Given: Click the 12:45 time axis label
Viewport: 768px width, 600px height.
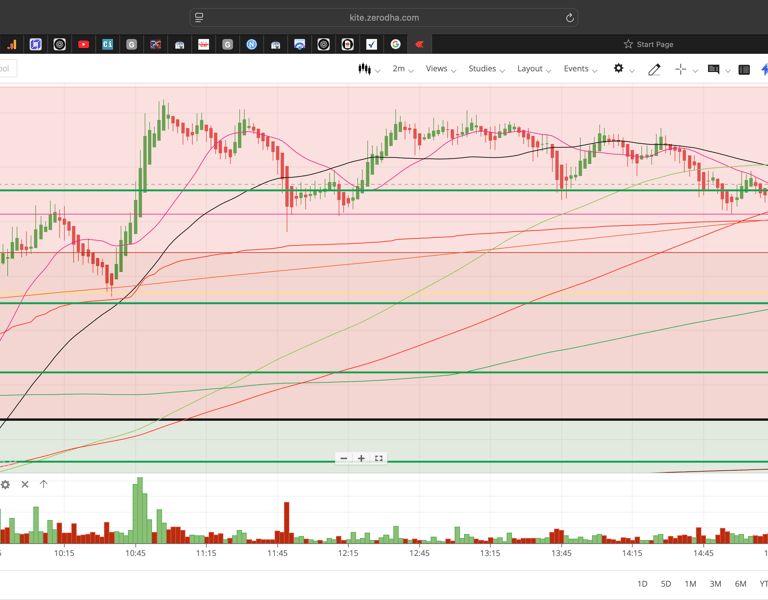Looking at the screenshot, I should 419,553.
